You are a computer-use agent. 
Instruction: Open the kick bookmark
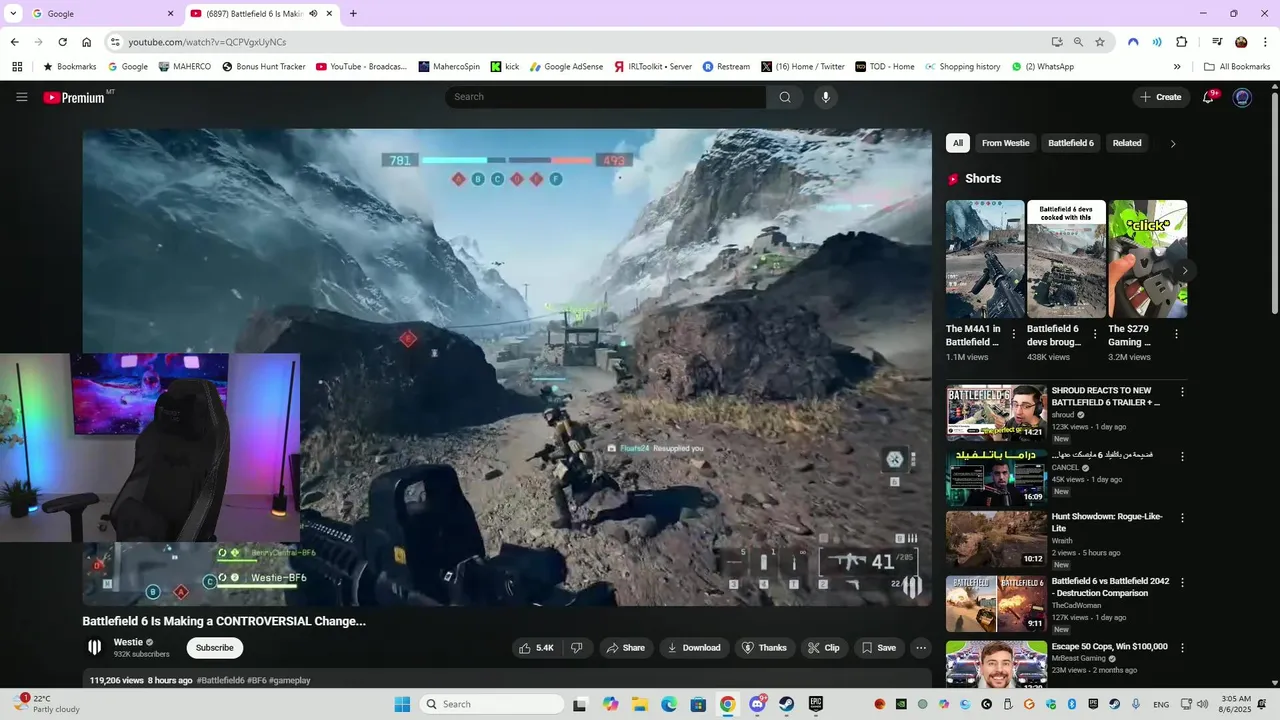(505, 67)
